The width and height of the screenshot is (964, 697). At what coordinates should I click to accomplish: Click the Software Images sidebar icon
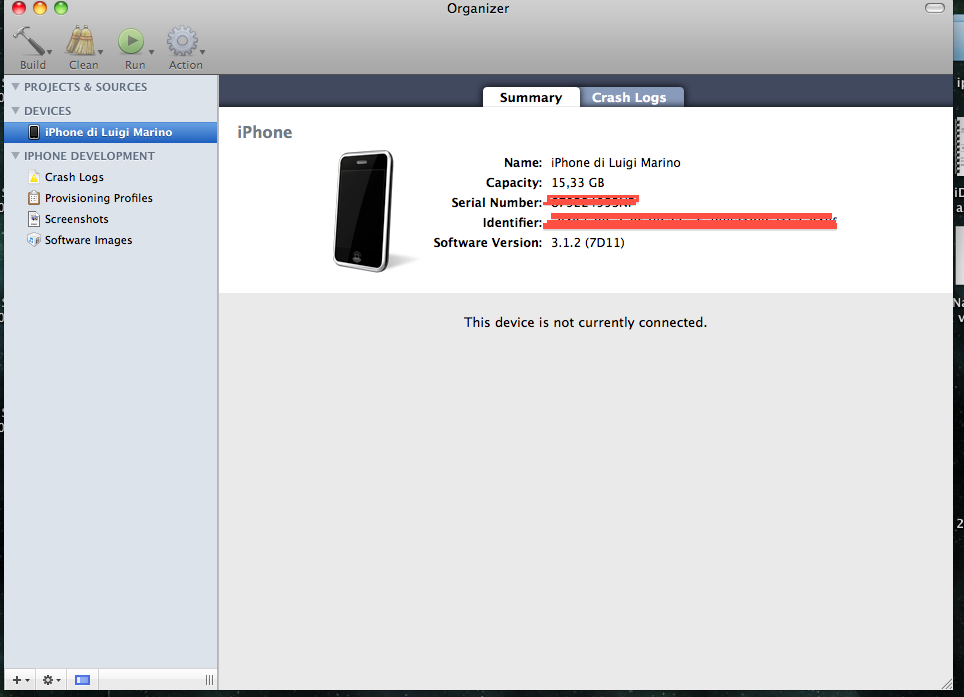34,240
